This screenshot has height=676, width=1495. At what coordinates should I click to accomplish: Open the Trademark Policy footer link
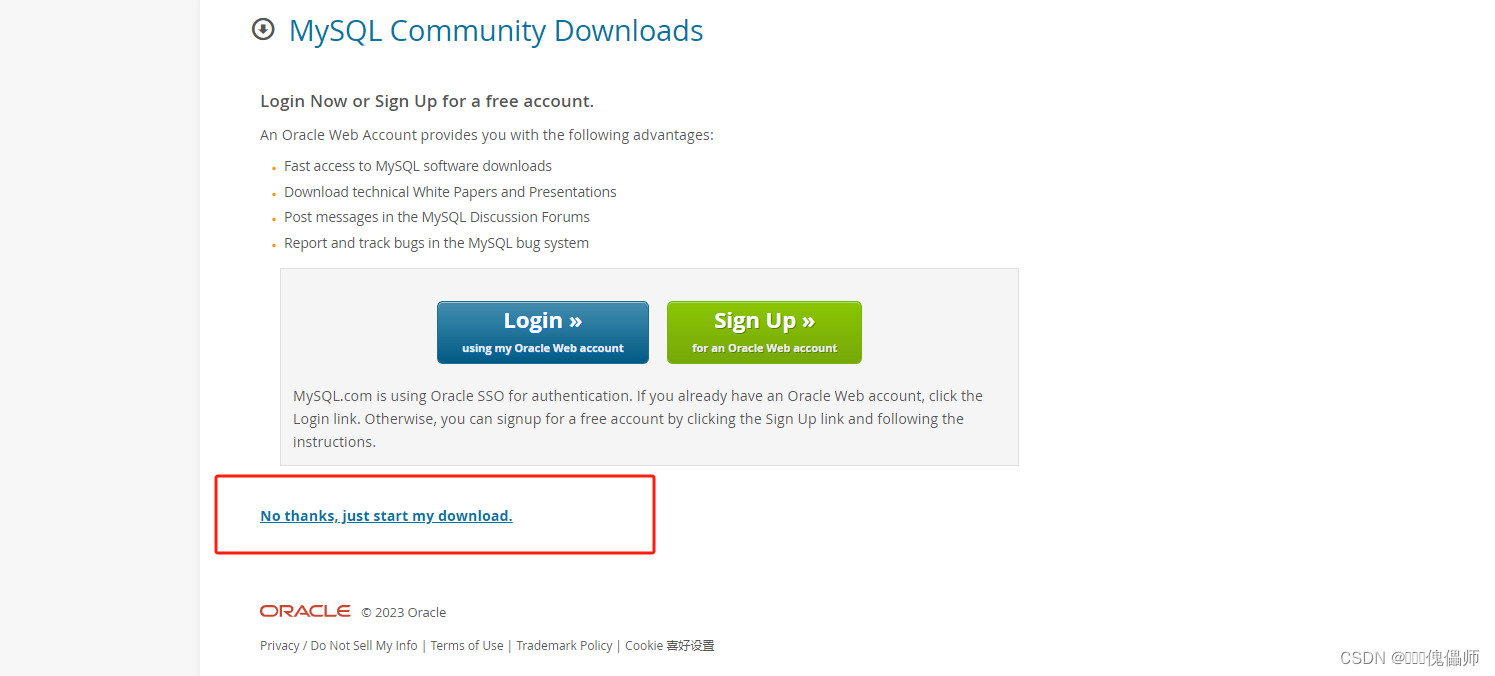pyautogui.click(x=564, y=646)
